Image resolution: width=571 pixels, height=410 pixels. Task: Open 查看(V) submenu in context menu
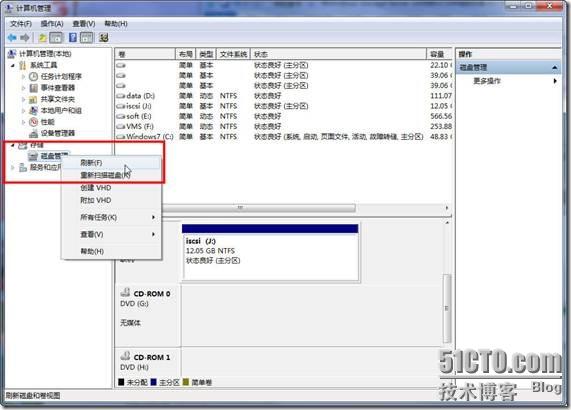coord(112,234)
